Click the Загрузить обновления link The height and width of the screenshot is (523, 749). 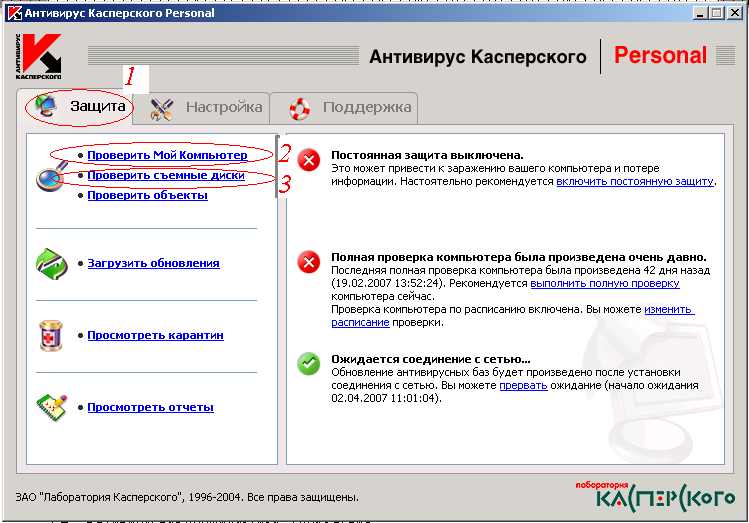(x=153, y=263)
